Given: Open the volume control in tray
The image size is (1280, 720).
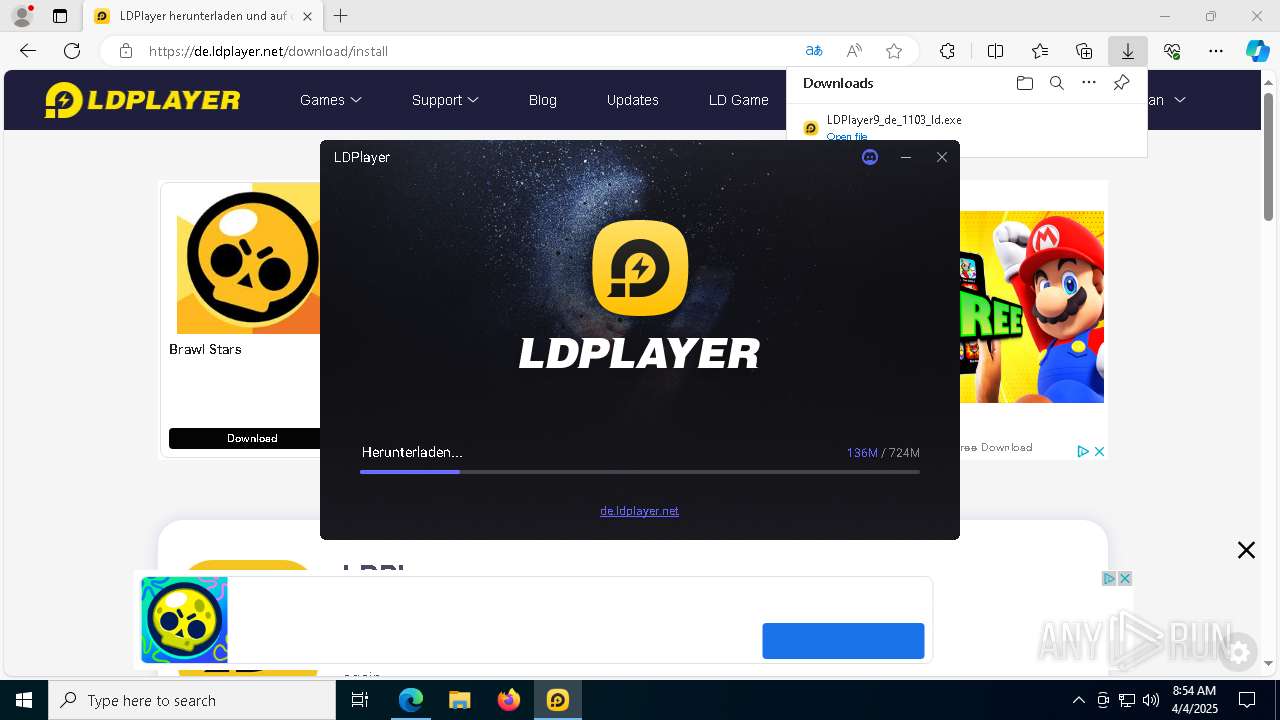Looking at the screenshot, I should (x=1151, y=700).
